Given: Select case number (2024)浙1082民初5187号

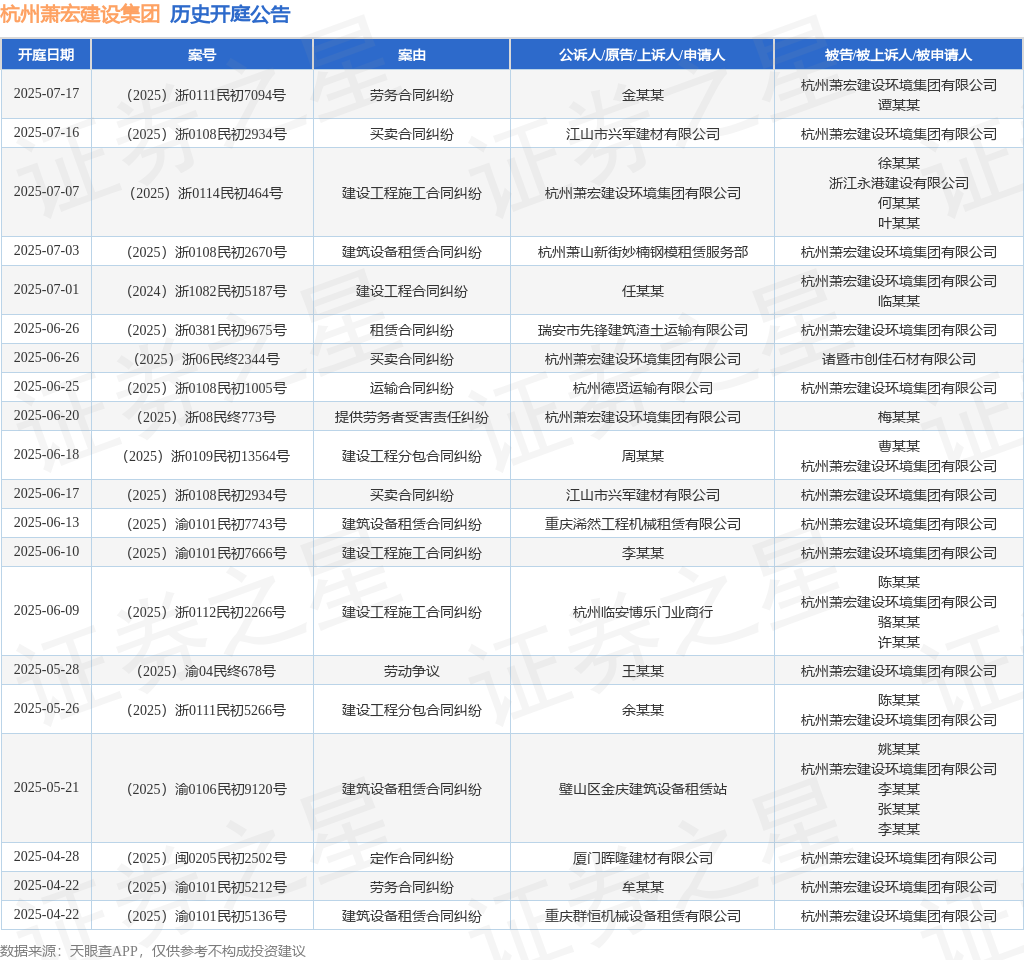Looking at the screenshot, I should 206,291.
